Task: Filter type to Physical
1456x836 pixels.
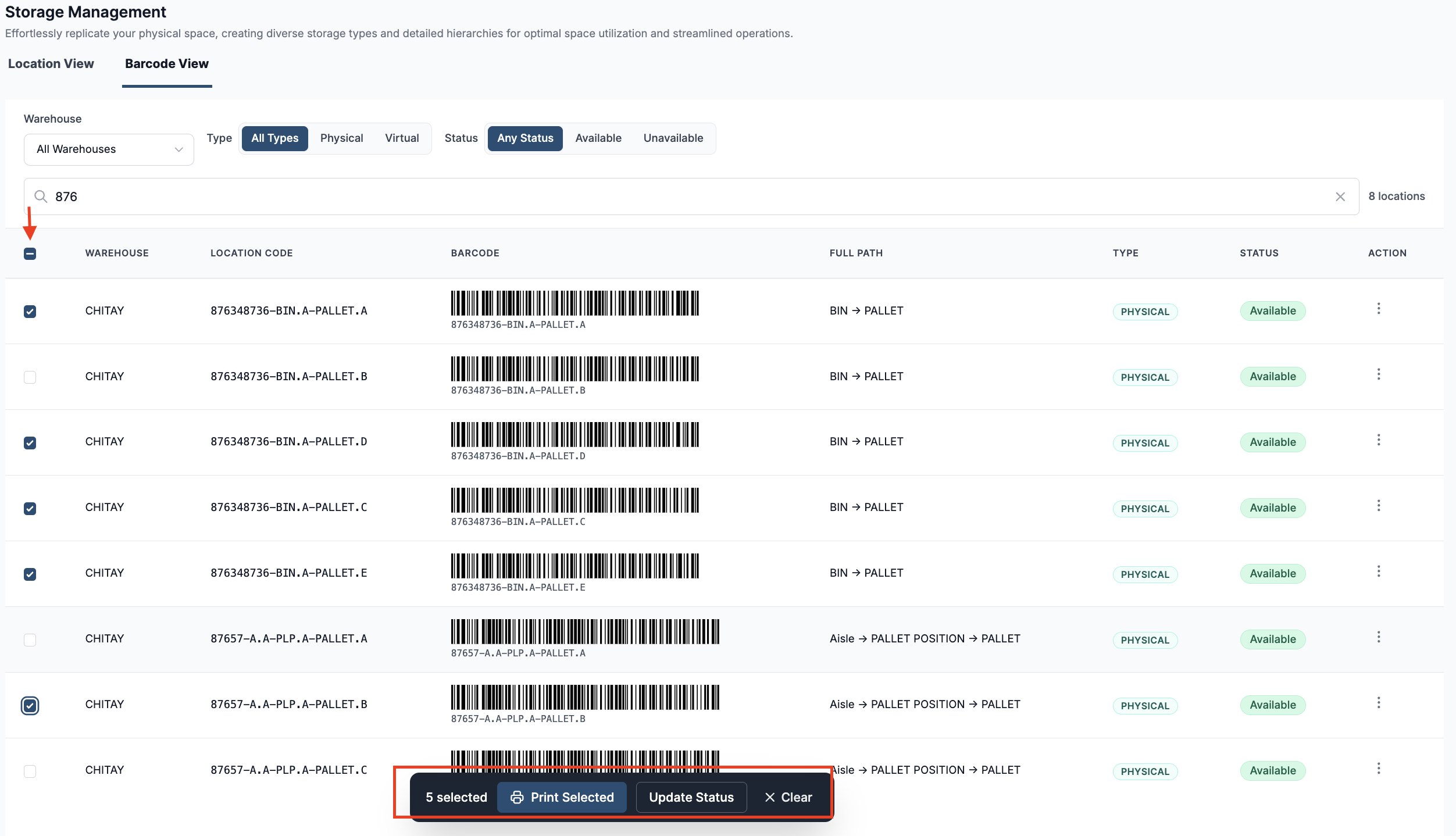Action: point(342,138)
